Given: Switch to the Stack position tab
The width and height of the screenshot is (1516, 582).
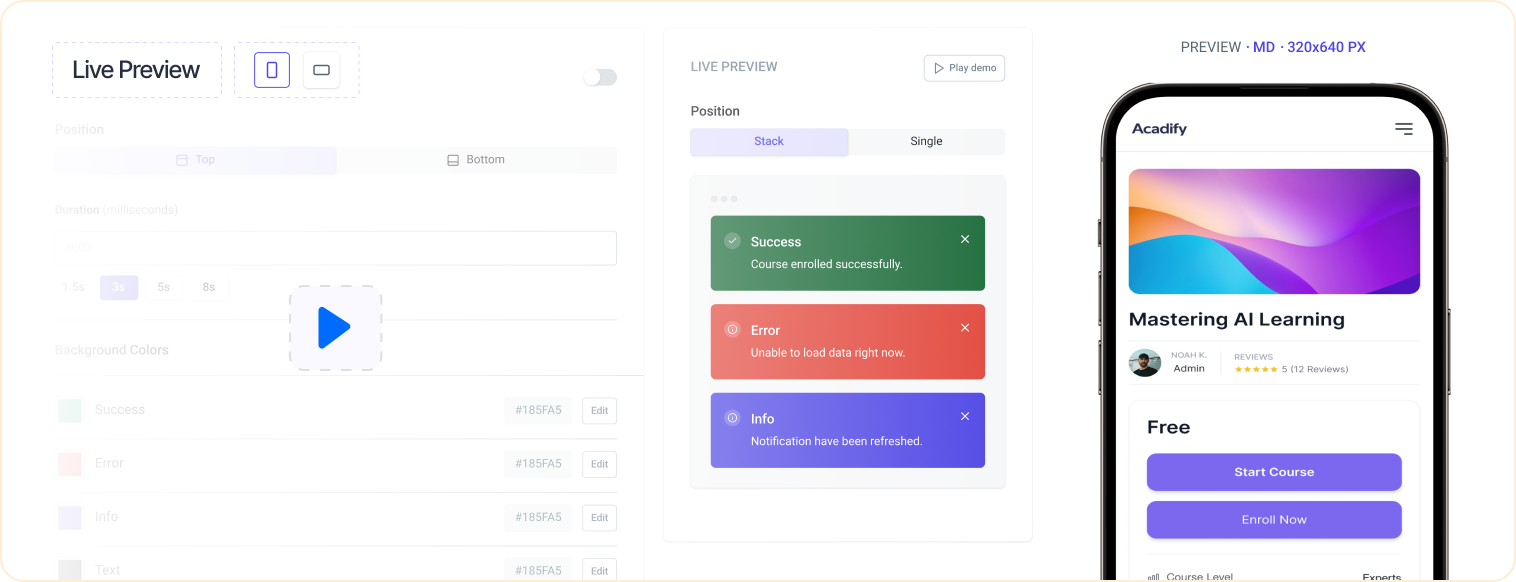Looking at the screenshot, I should tap(769, 141).
